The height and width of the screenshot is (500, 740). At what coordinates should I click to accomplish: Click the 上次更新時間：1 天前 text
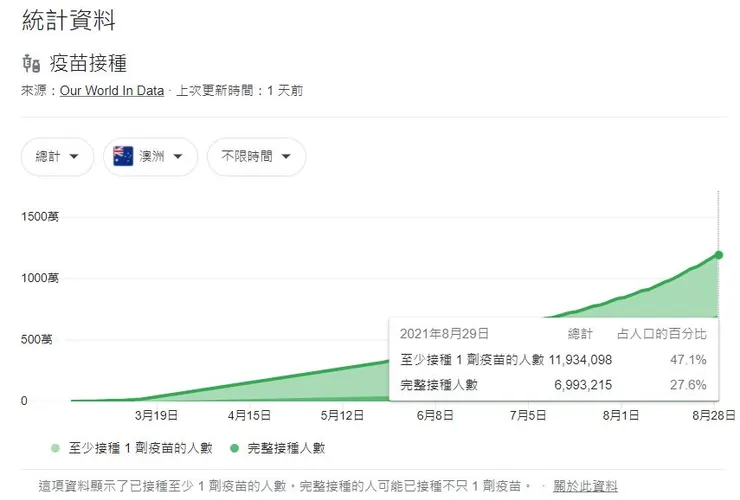coord(239,91)
